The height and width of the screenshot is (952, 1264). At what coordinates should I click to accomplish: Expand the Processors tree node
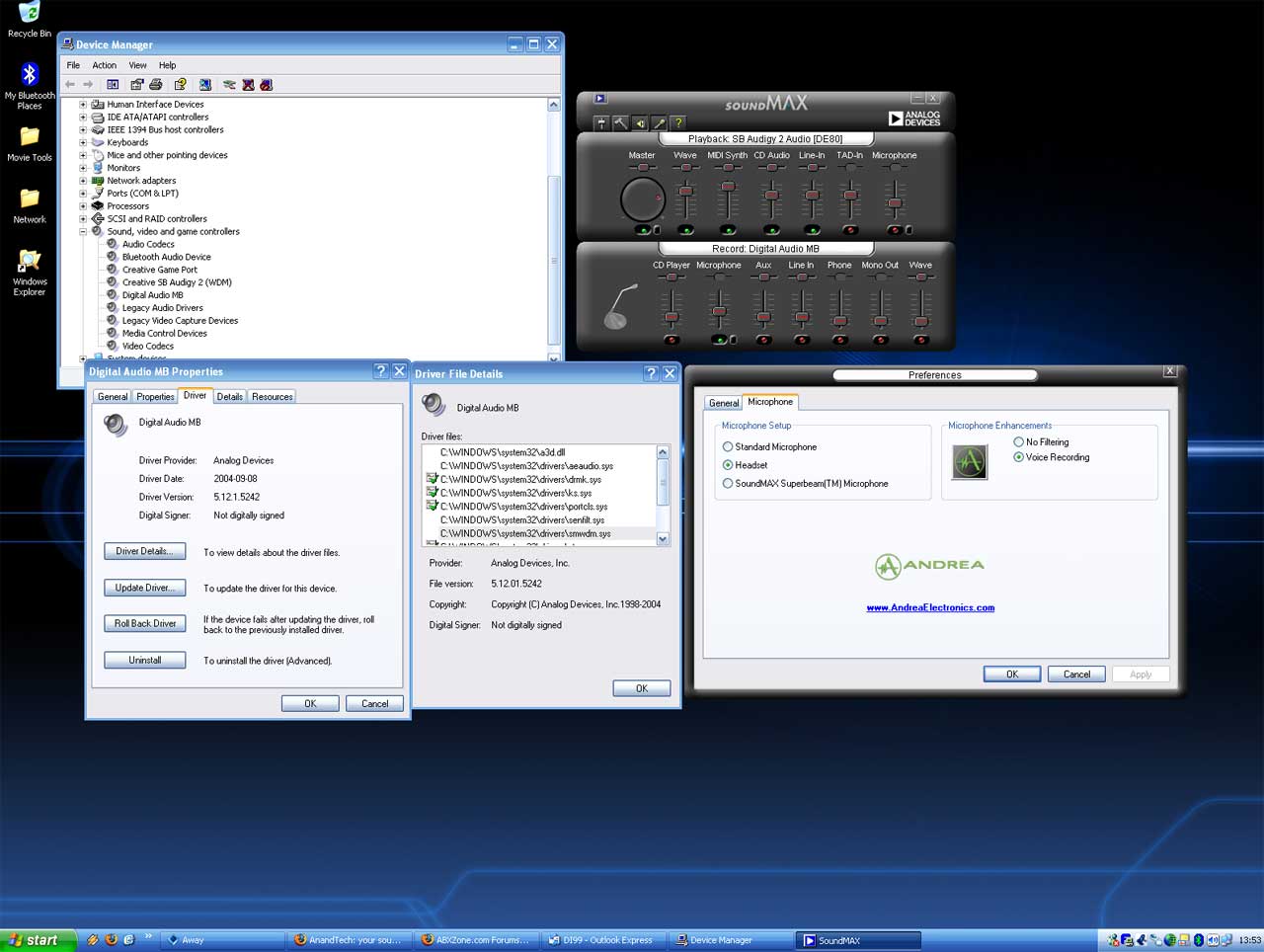(83, 206)
